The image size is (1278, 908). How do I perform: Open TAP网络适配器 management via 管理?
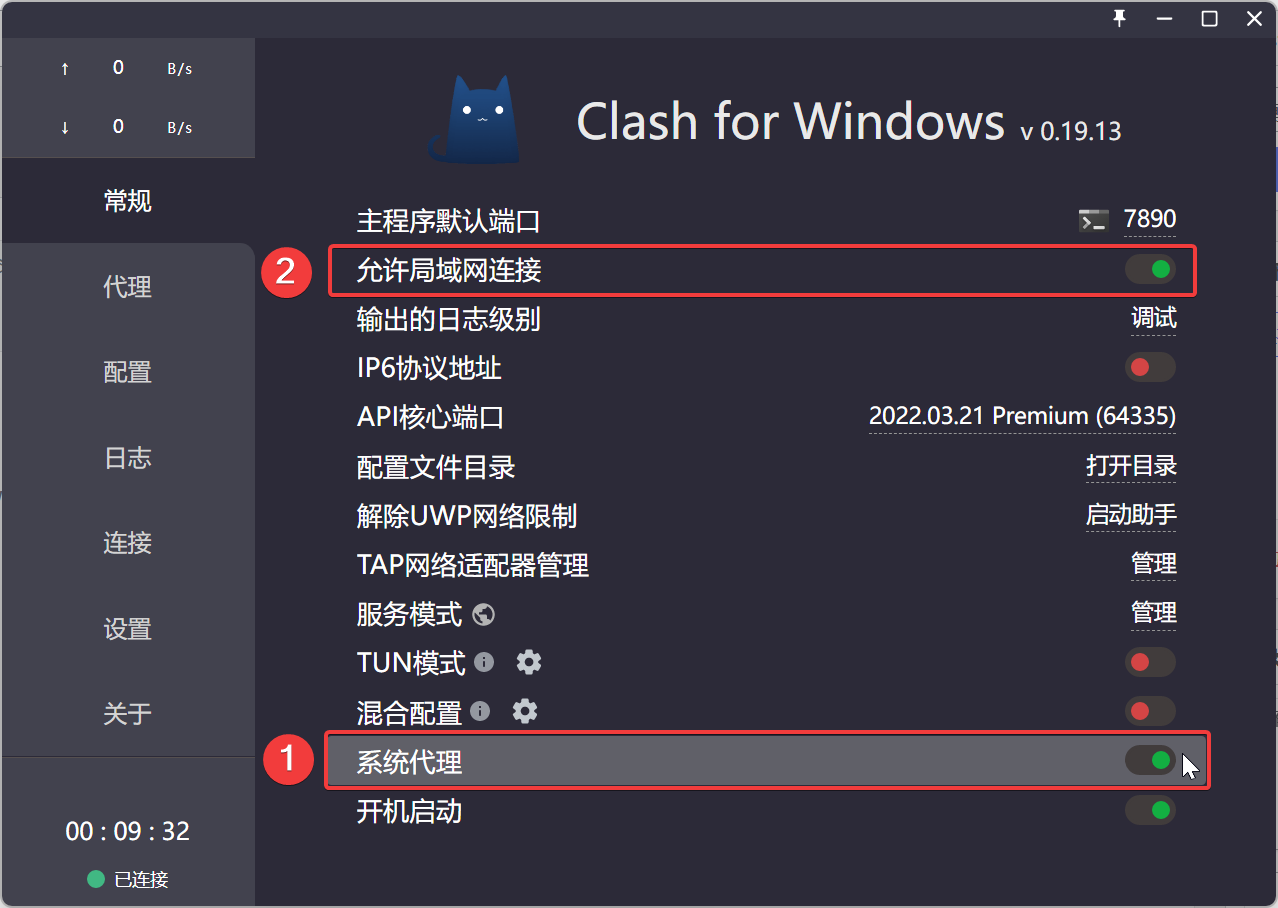point(1153,564)
